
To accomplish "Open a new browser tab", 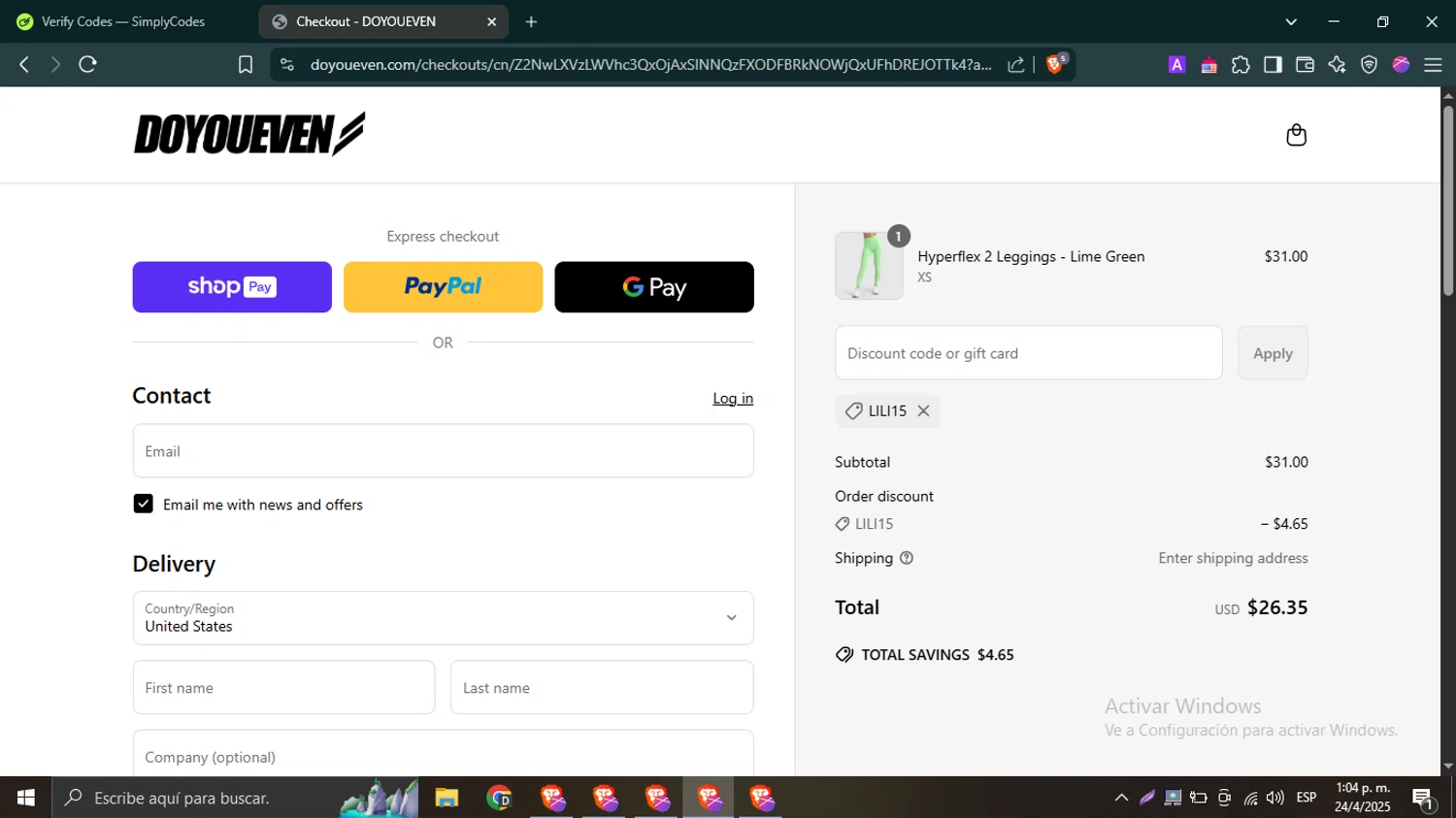I will click(x=531, y=21).
